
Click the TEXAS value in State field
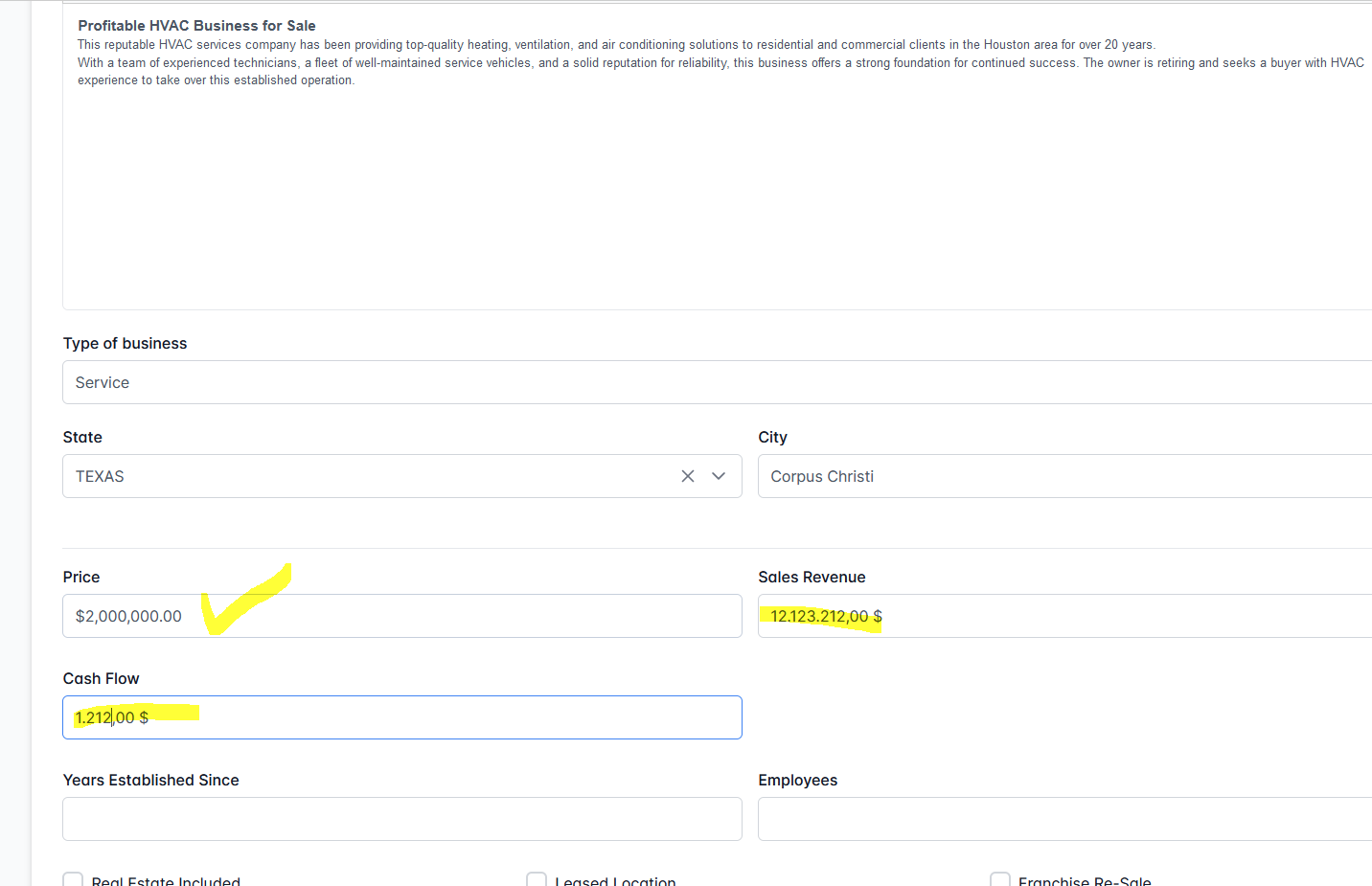coord(101,476)
